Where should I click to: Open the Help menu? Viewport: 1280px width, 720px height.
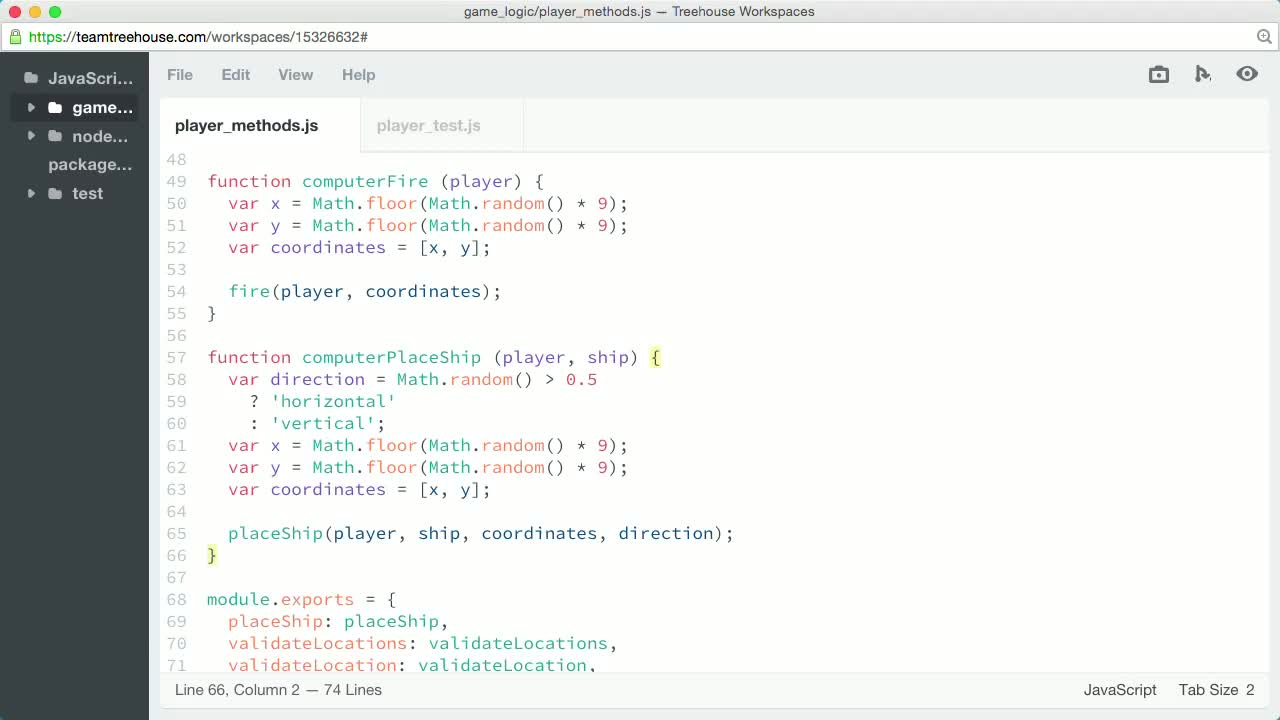(x=359, y=75)
